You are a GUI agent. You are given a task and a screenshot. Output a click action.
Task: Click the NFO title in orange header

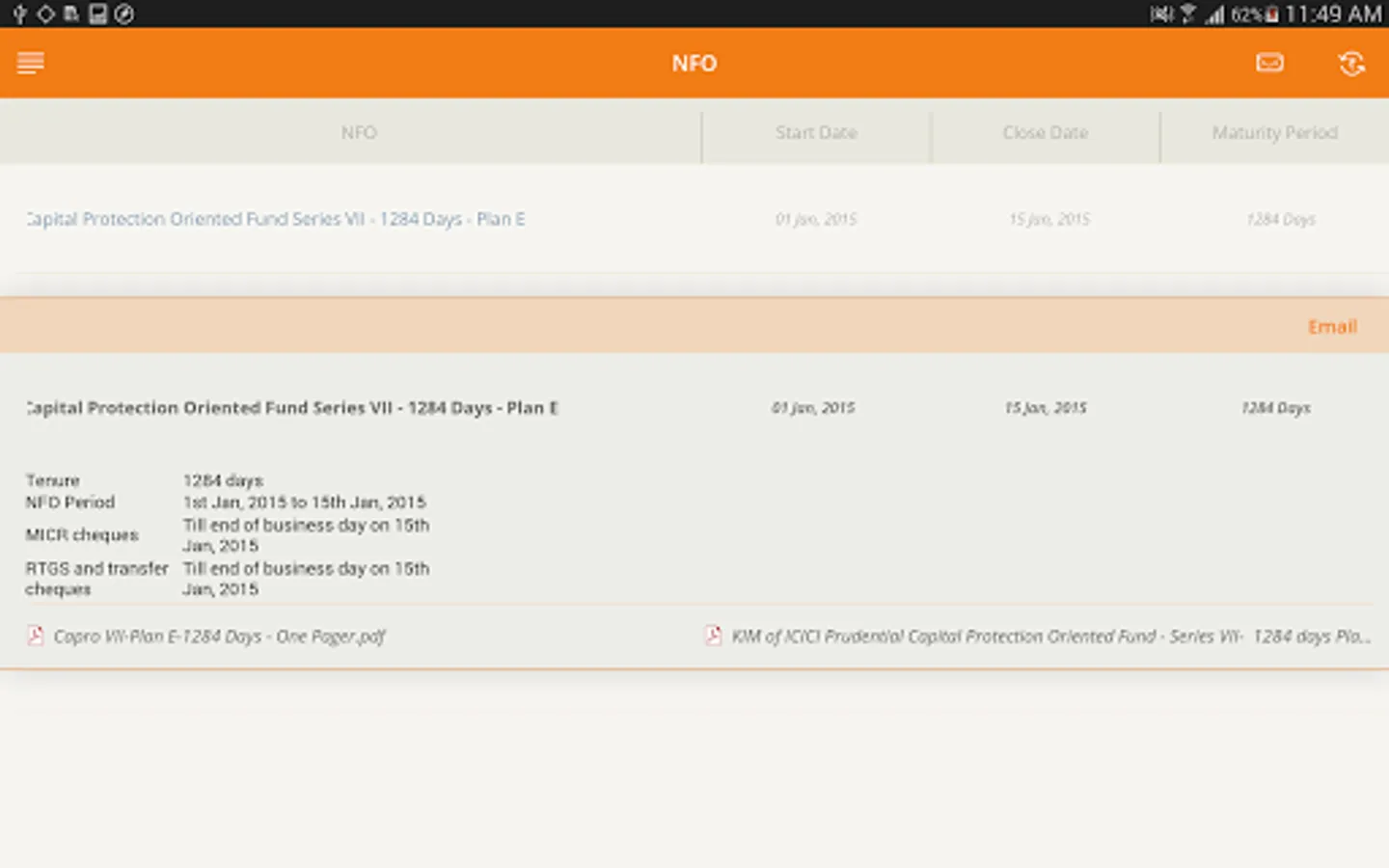tap(694, 64)
